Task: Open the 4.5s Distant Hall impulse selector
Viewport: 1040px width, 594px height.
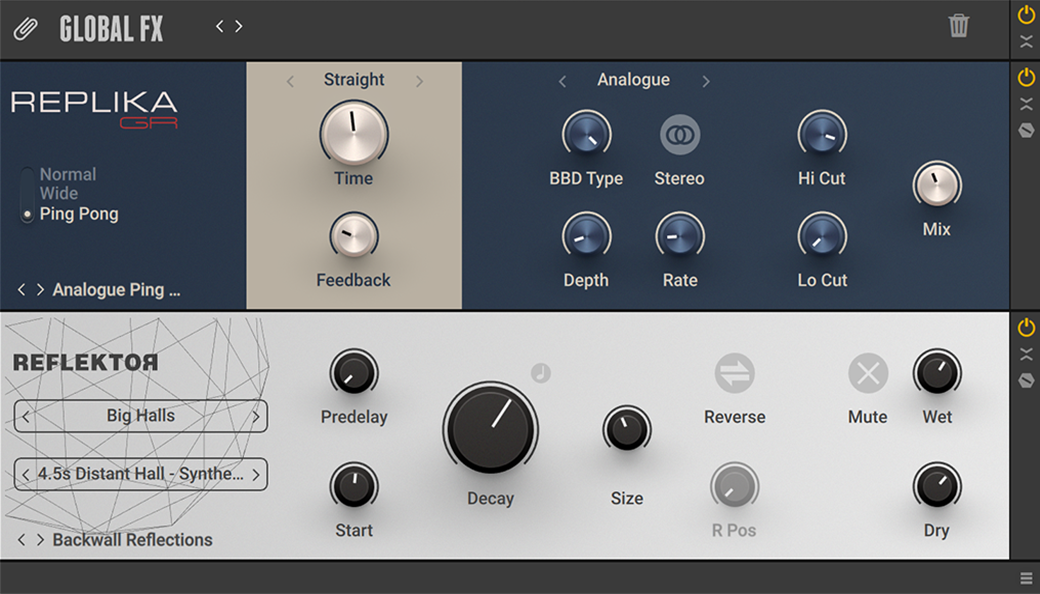Action: pyautogui.click(x=141, y=475)
